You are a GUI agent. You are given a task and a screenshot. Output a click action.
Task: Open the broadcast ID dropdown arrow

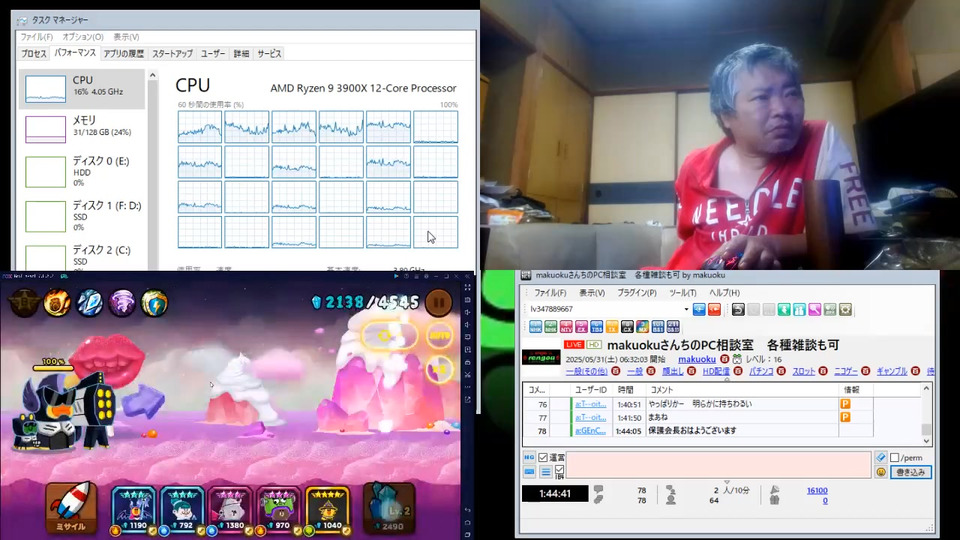686,309
